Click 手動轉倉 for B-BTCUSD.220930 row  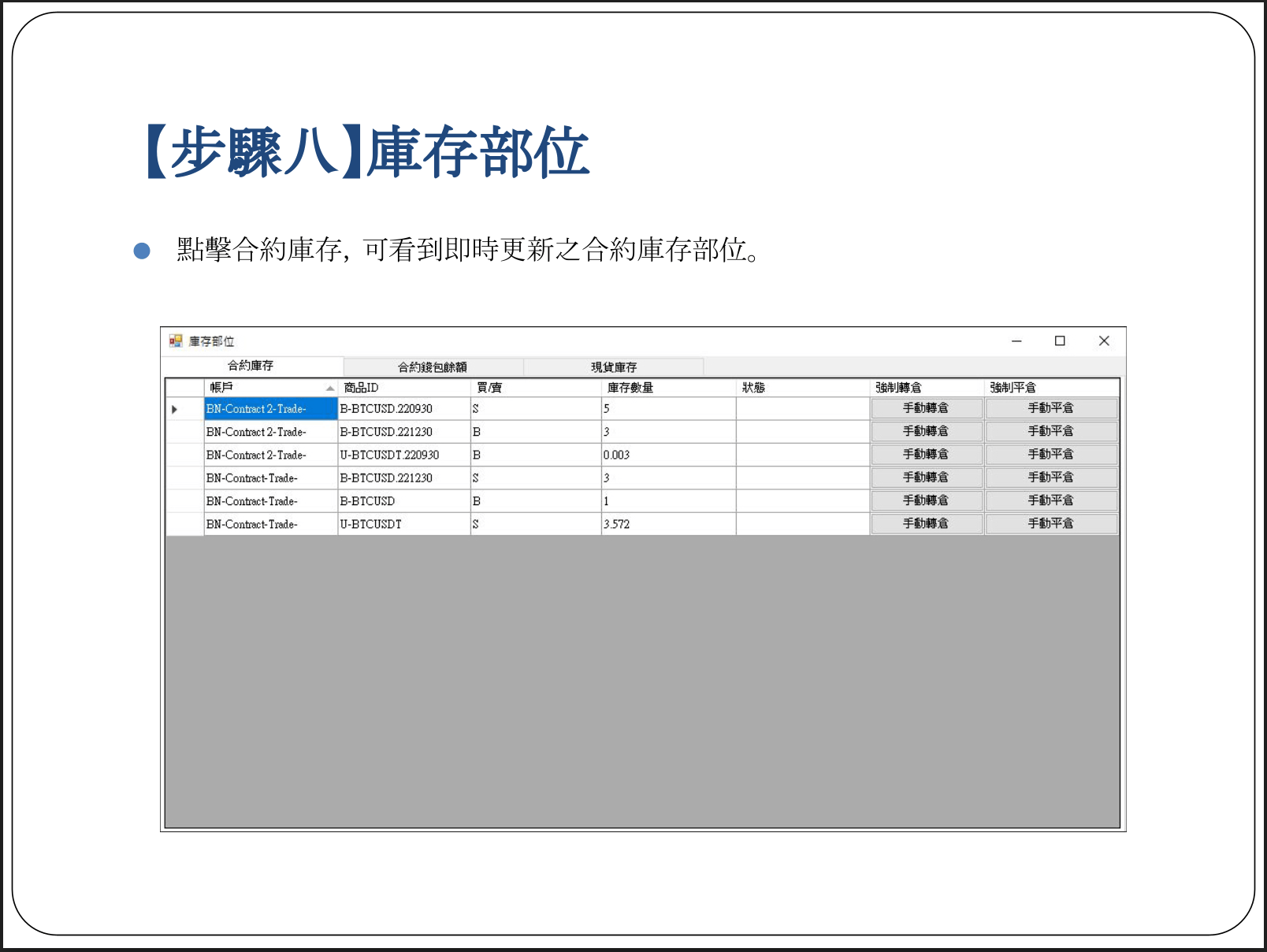click(927, 408)
